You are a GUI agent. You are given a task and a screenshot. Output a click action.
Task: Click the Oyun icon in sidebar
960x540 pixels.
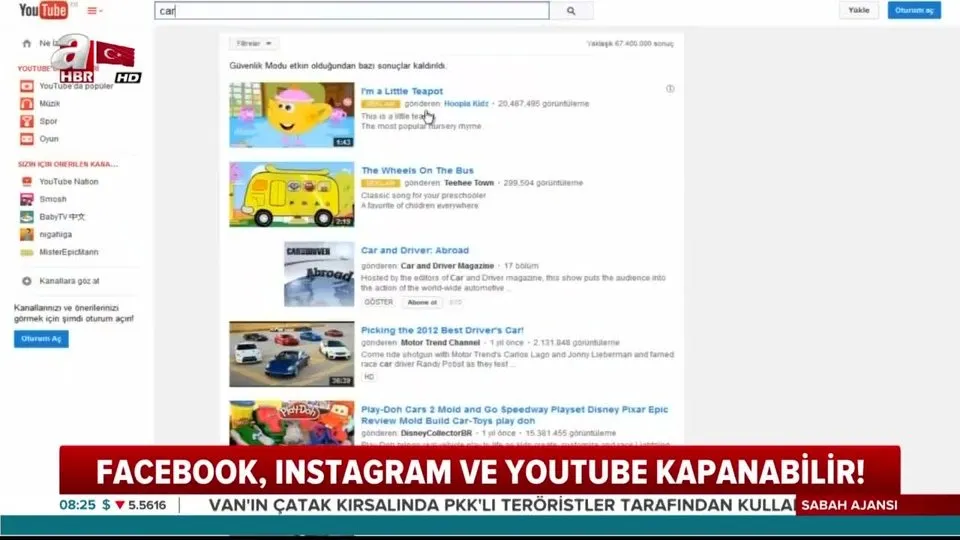pyautogui.click(x=26, y=139)
